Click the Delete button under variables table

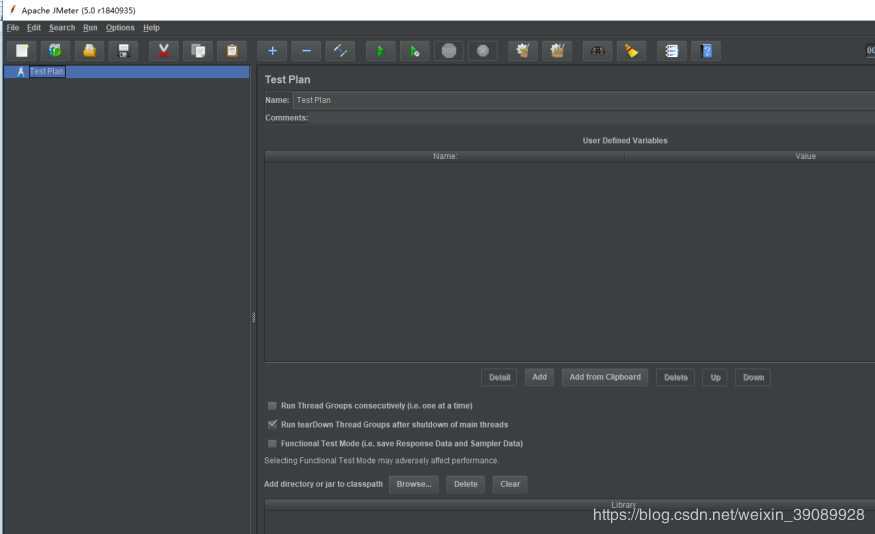(676, 377)
